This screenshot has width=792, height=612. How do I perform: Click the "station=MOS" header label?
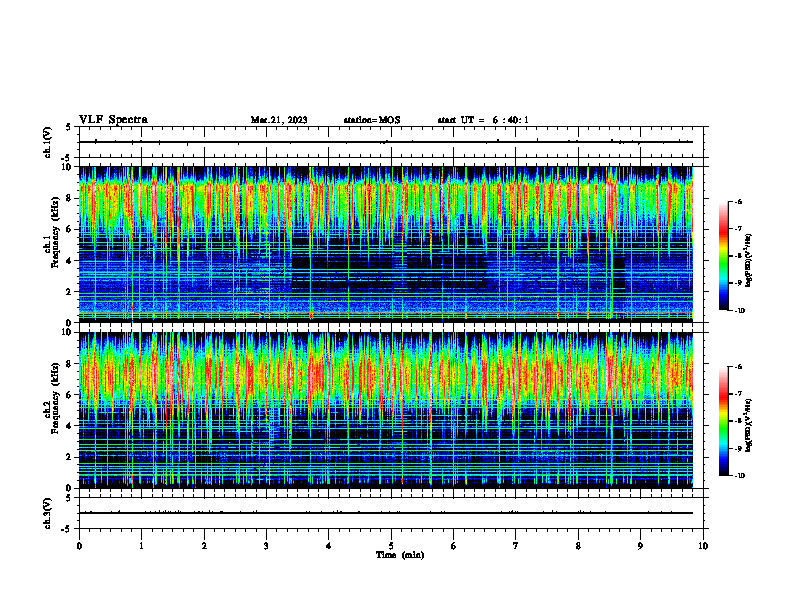372,120
